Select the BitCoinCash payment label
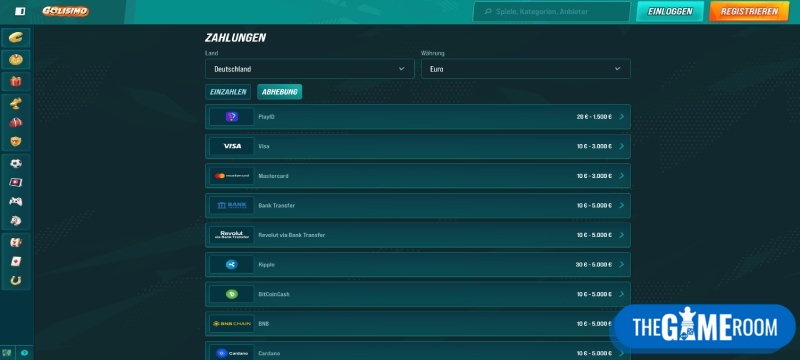Screen dimensions: 800x360 274,294
